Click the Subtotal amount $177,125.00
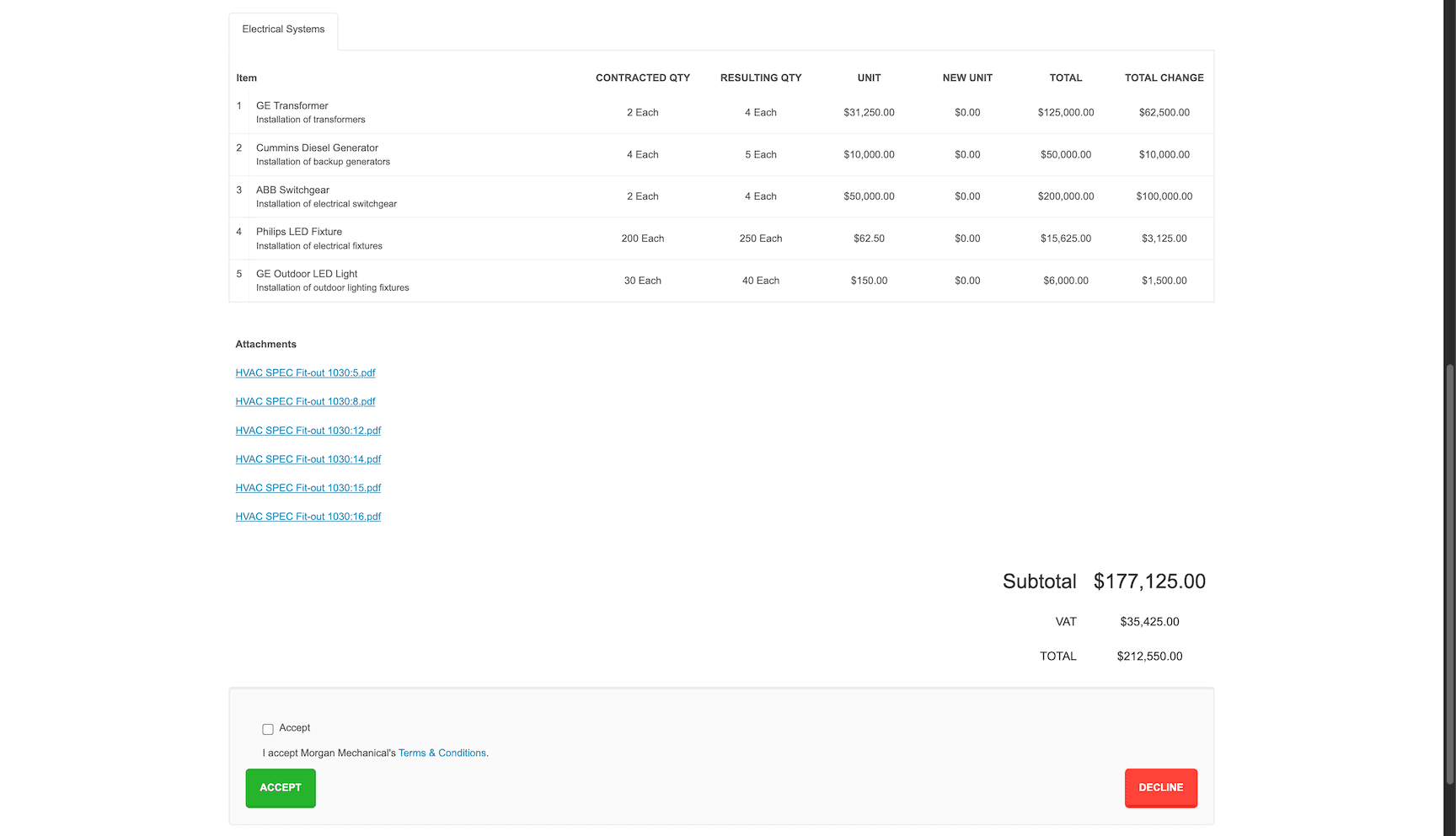This screenshot has width=1456, height=836. [x=1149, y=581]
